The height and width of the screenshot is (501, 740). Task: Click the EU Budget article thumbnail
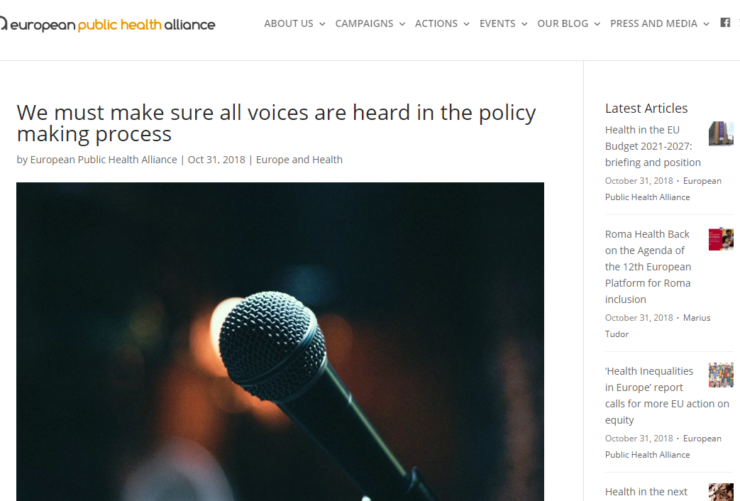tap(721, 134)
